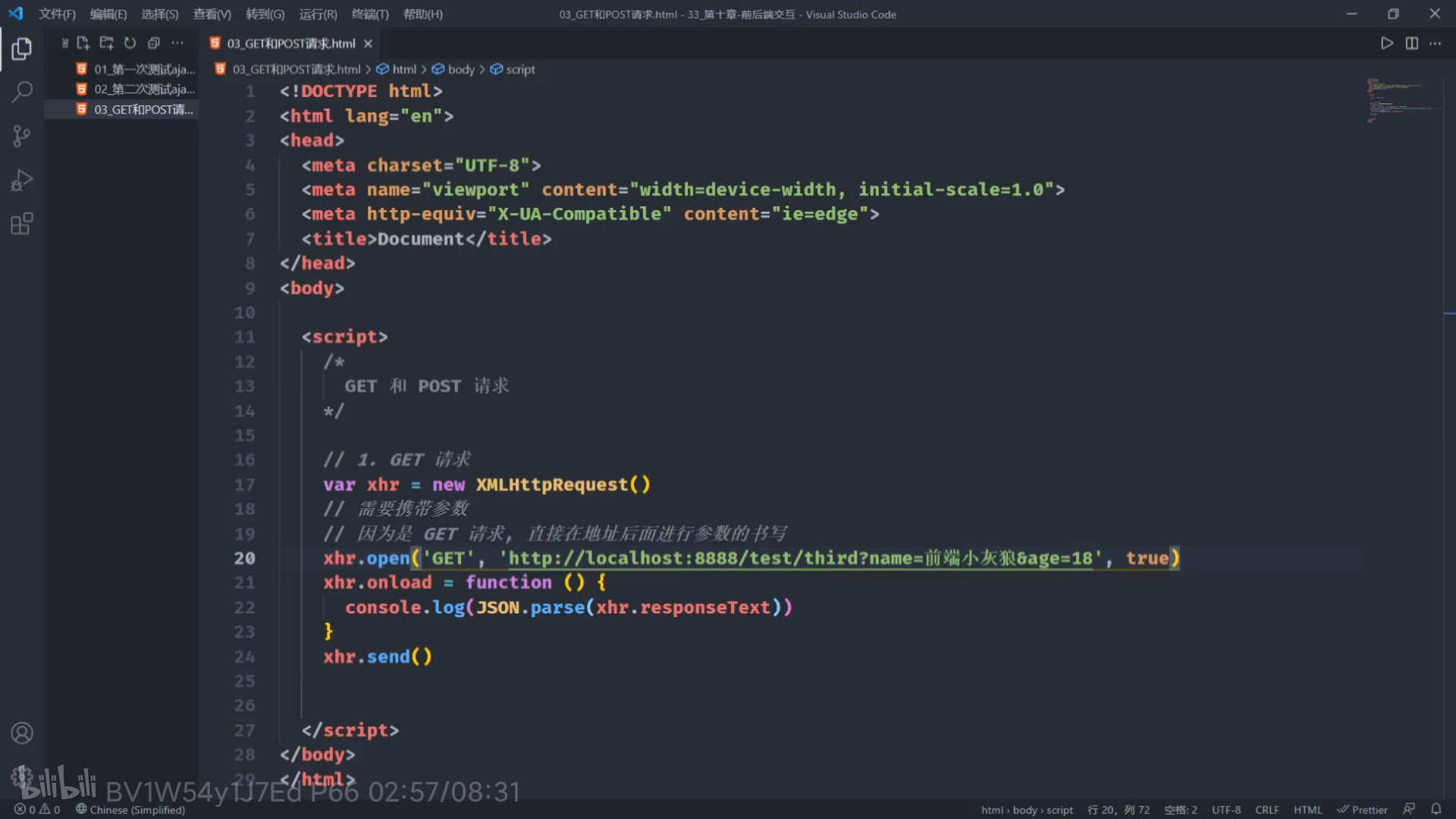The height and width of the screenshot is (819, 1456).
Task: Open the notifications bell in status bar
Action: [1436, 809]
